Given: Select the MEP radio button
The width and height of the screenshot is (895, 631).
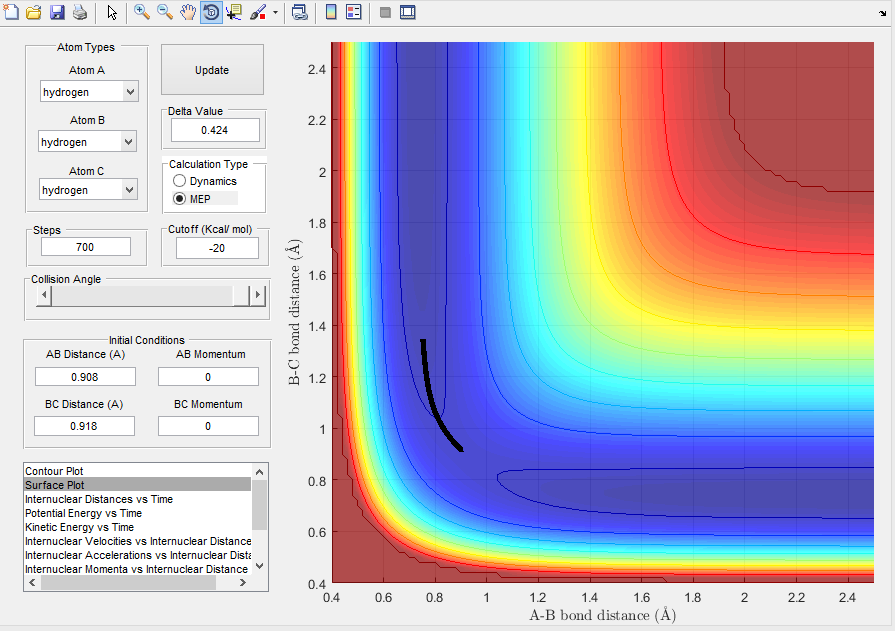Looking at the screenshot, I should click(180, 198).
